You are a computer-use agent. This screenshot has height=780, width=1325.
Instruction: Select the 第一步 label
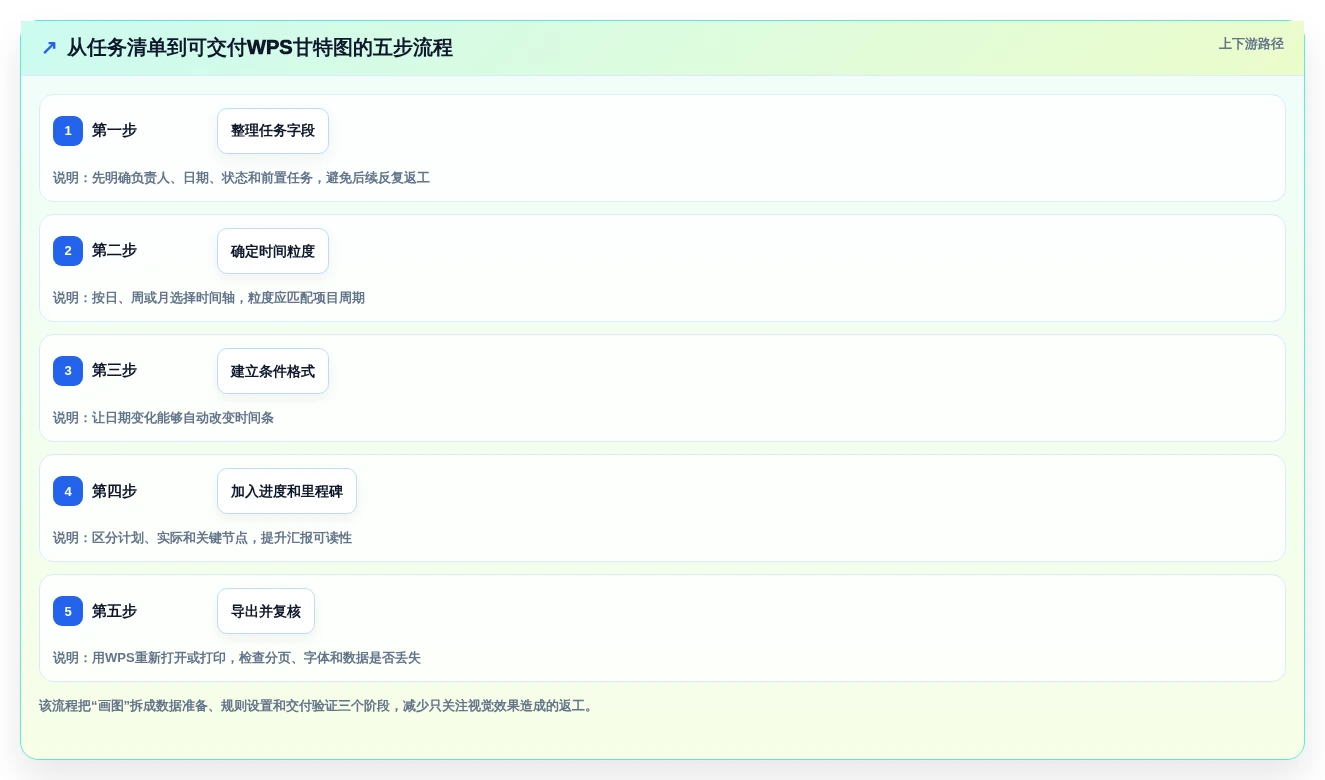(114, 131)
